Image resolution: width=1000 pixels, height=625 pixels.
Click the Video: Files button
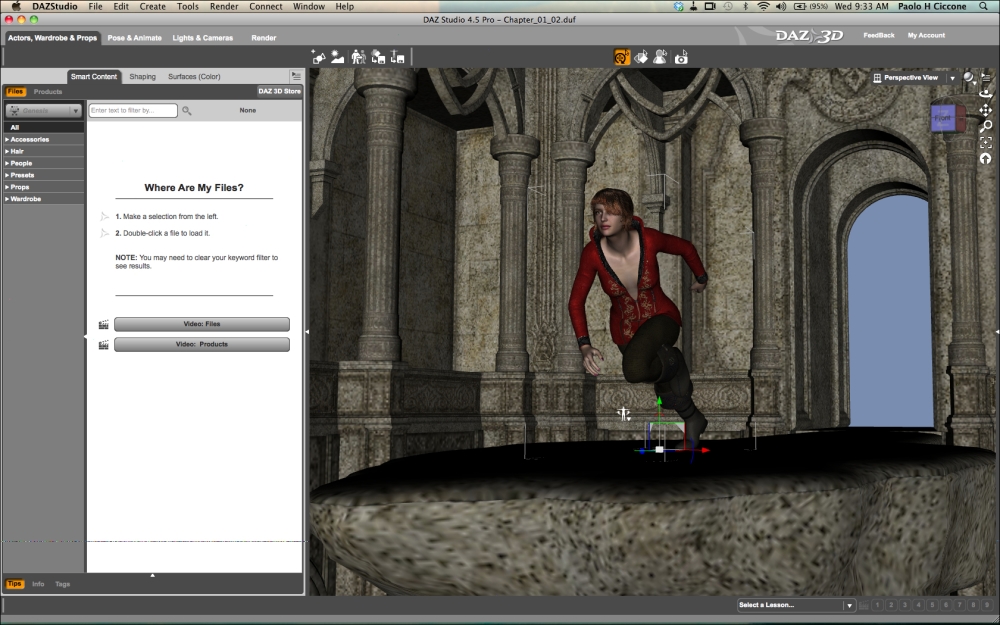[202, 325]
